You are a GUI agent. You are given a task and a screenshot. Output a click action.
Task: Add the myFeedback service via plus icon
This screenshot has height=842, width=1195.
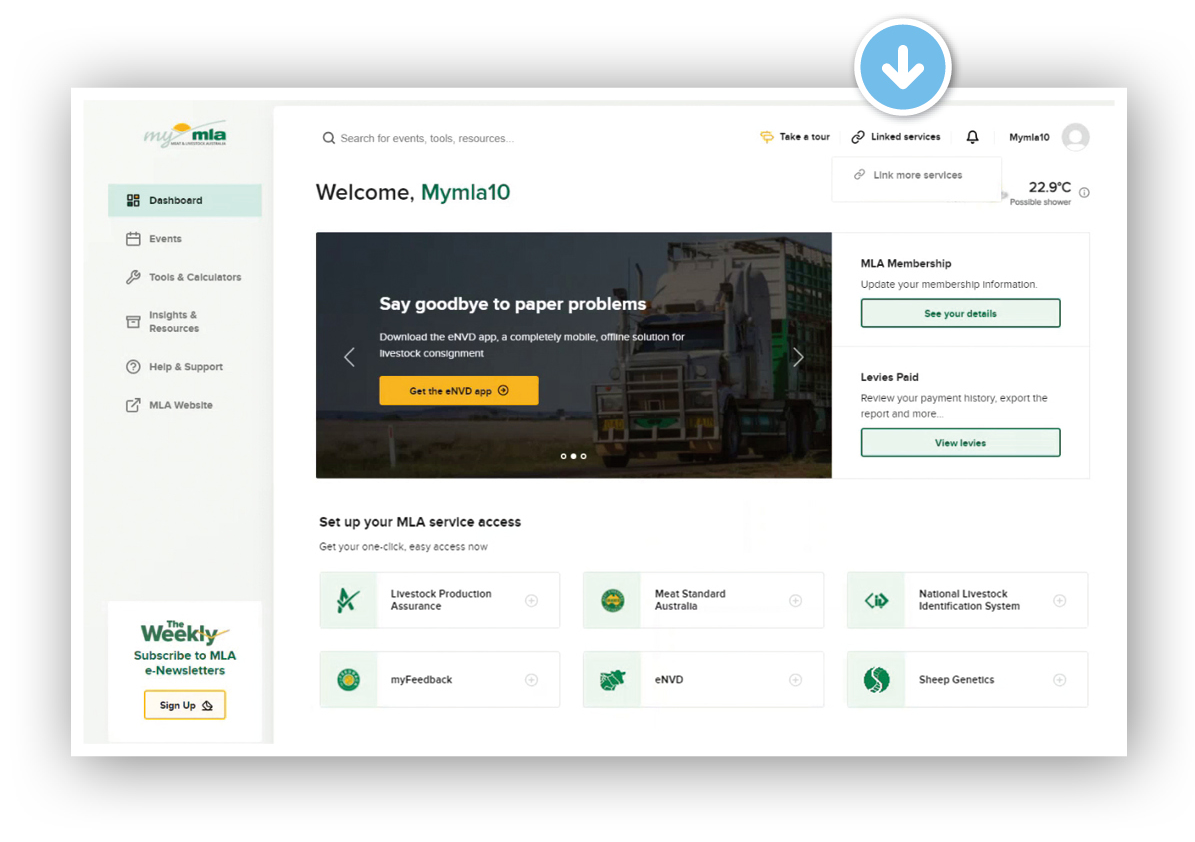click(x=531, y=680)
